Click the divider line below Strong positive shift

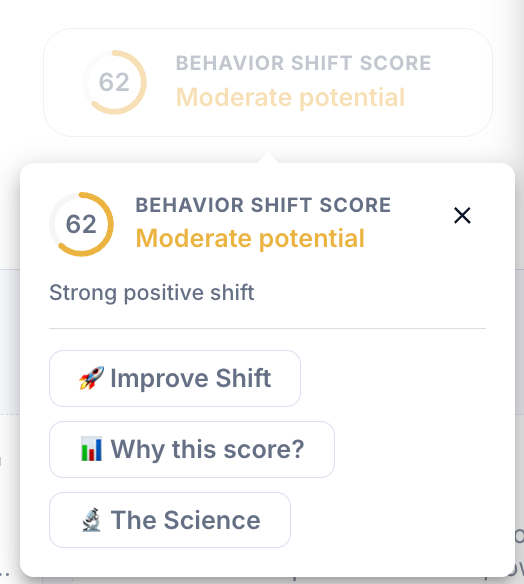(267, 328)
